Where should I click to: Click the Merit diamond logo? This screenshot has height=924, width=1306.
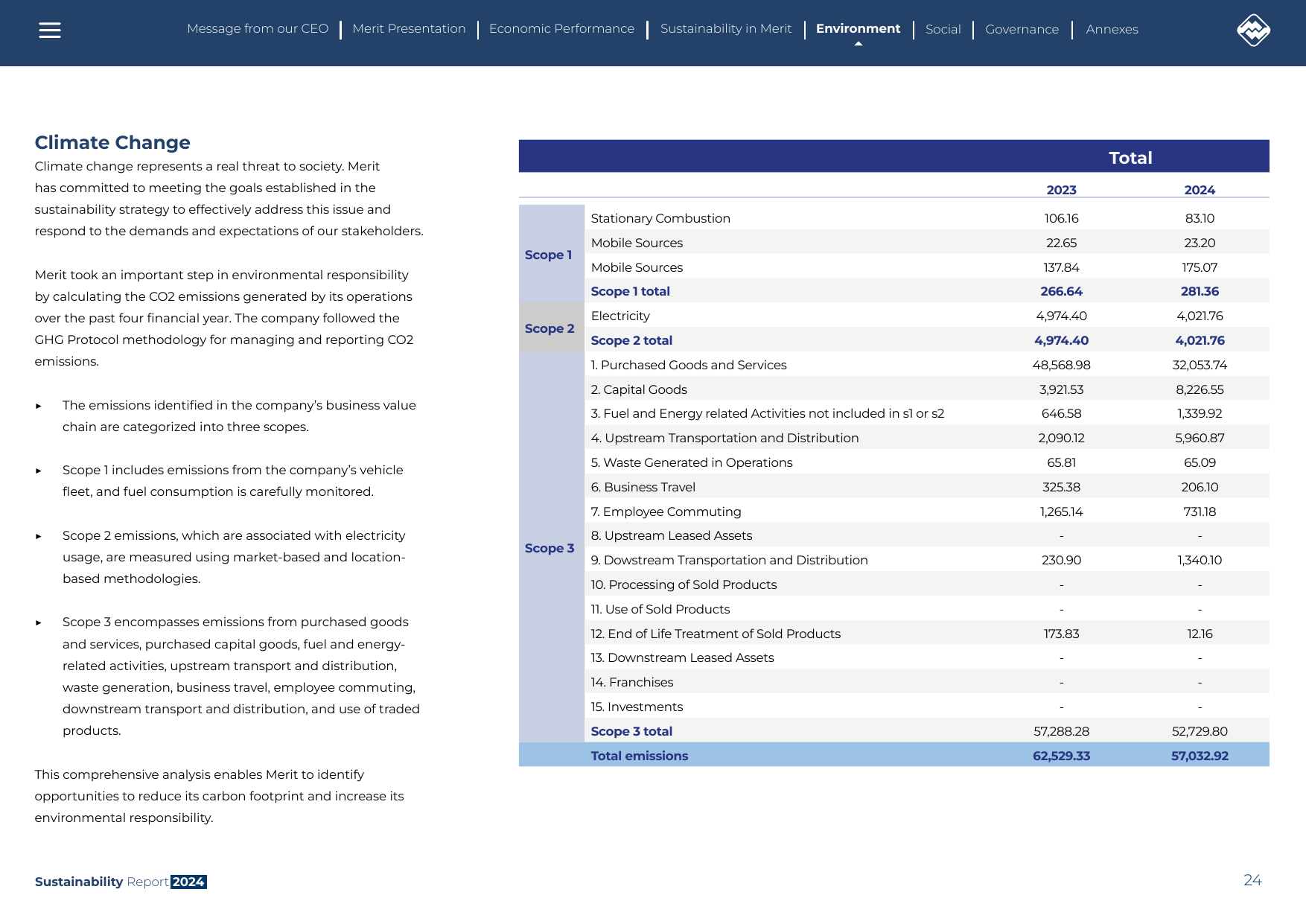pos(1253,30)
